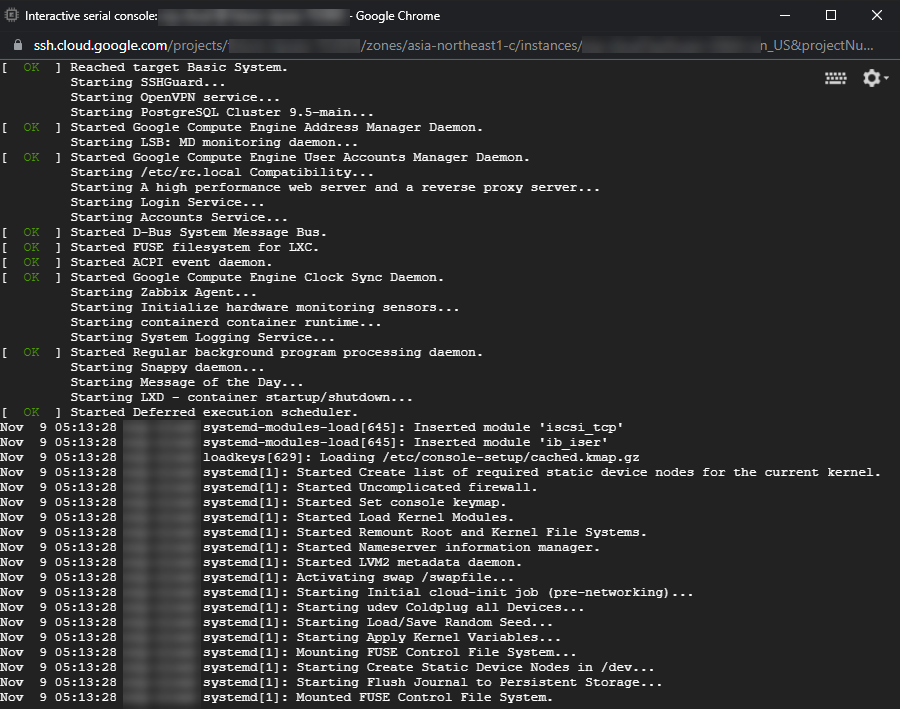Click the 'Starting Accounts Service...' line
The width and height of the screenshot is (900, 709).
tap(179, 217)
